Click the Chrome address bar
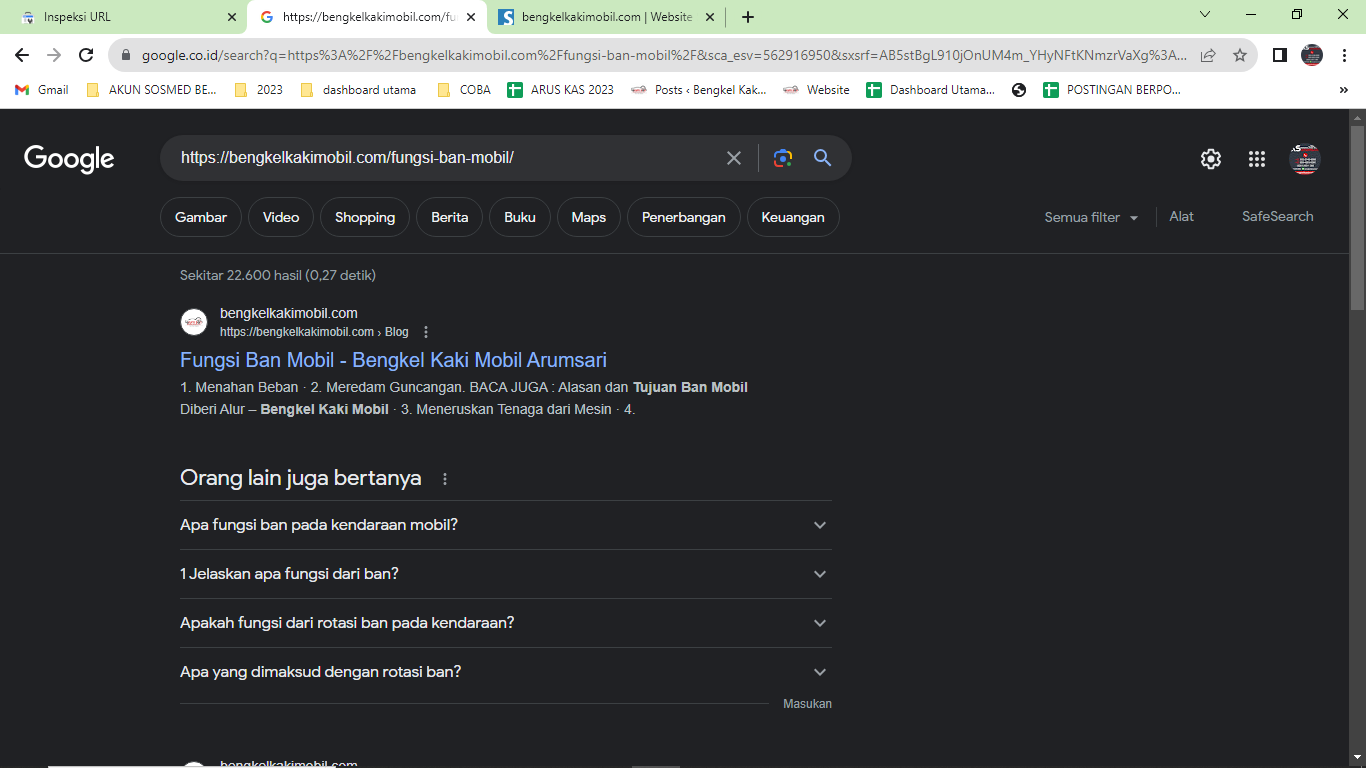Screen dimensions: 1366x768 pyautogui.click(x=665, y=55)
